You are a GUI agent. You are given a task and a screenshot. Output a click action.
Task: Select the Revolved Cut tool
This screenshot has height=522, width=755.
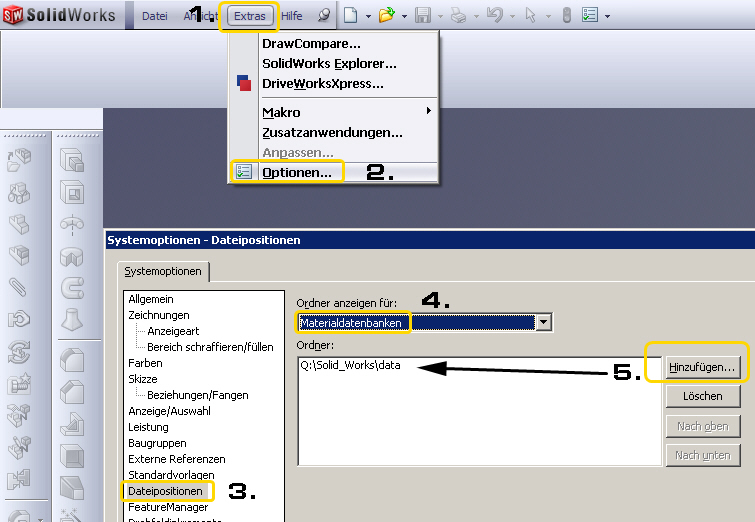coord(72,257)
